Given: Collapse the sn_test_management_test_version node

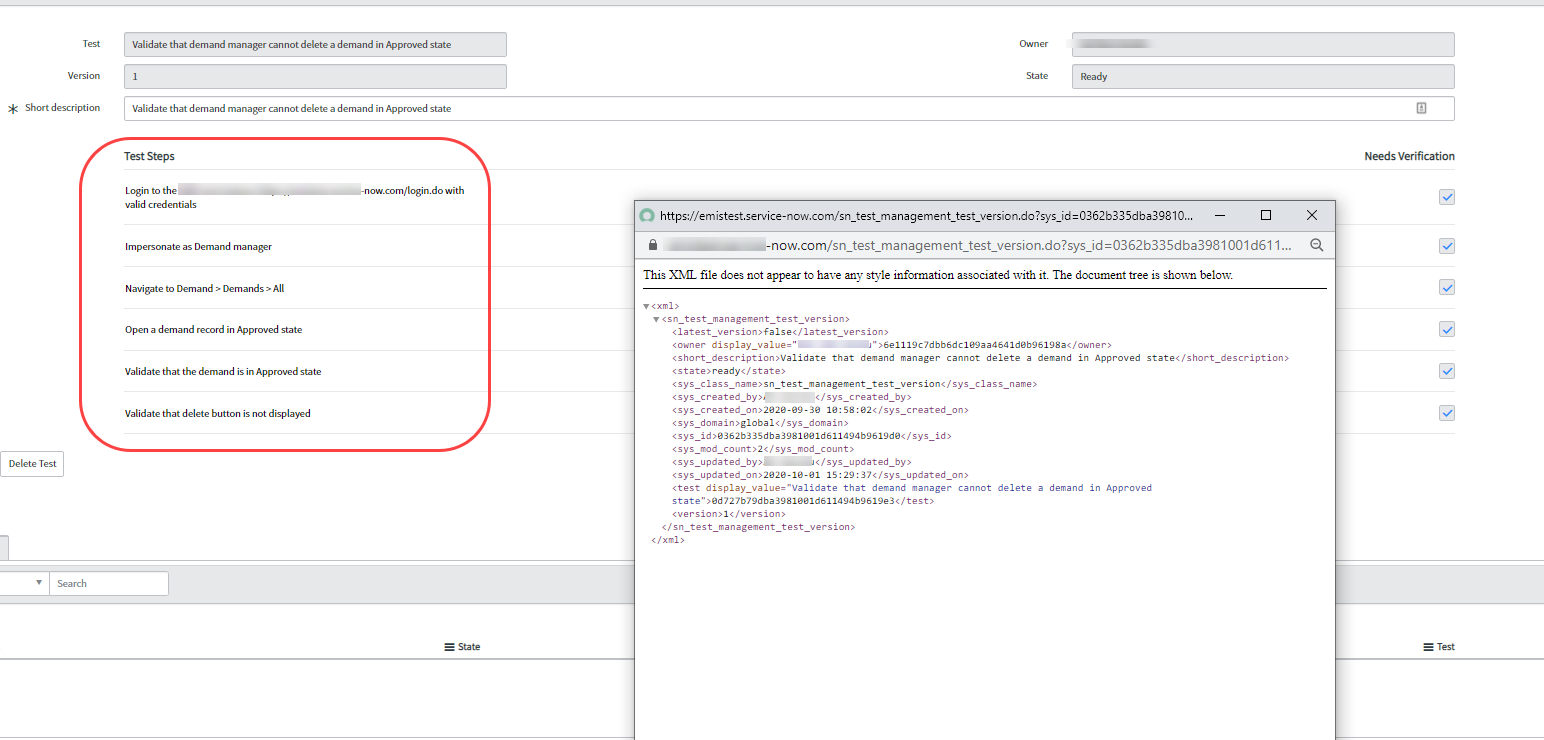Looking at the screenshot, I should (x=656, y=319).
